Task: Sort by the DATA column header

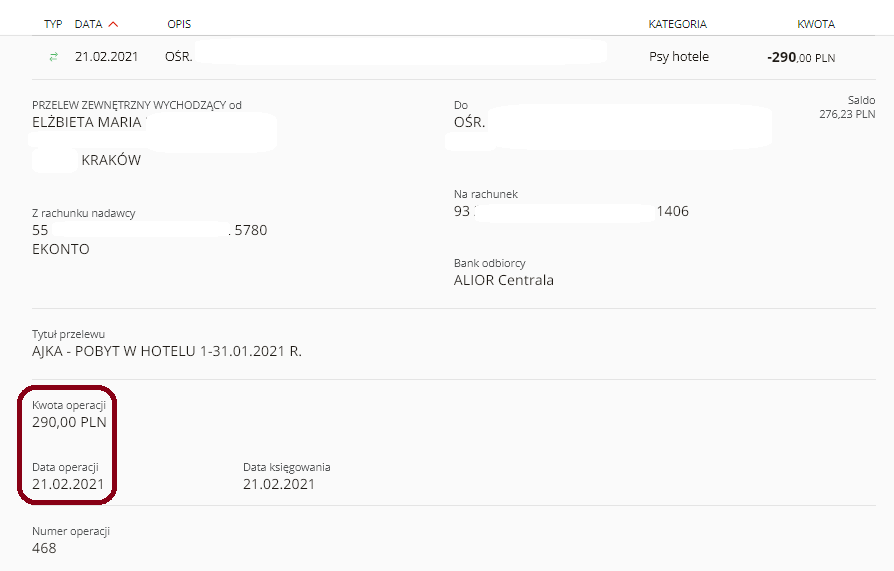Action: (88, 24)
